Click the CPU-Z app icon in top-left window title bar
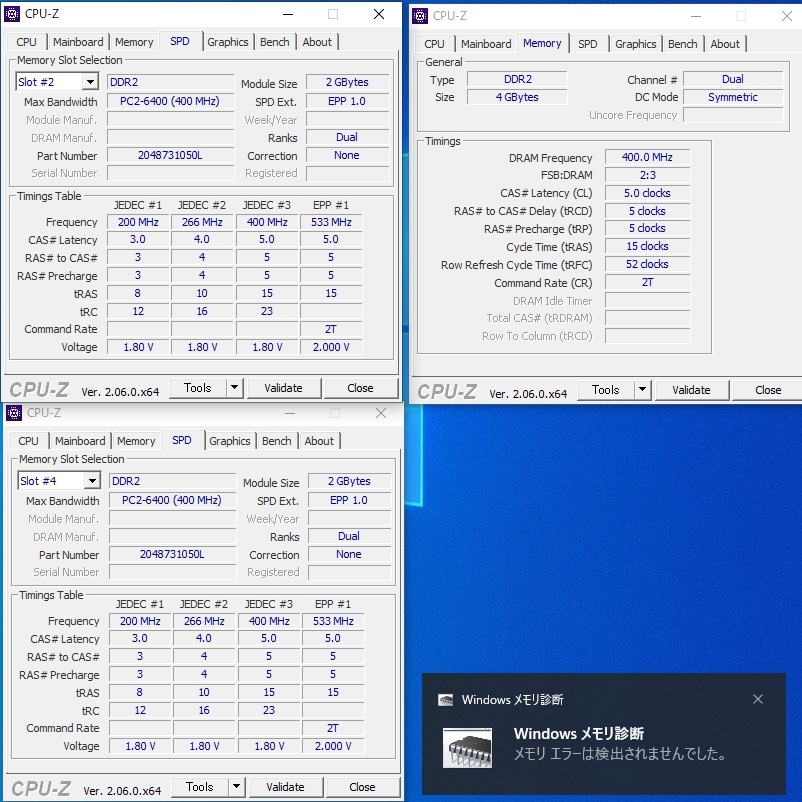Image resolution: width=802 pixels, height=802 pixels. click(x=11, y=14)
